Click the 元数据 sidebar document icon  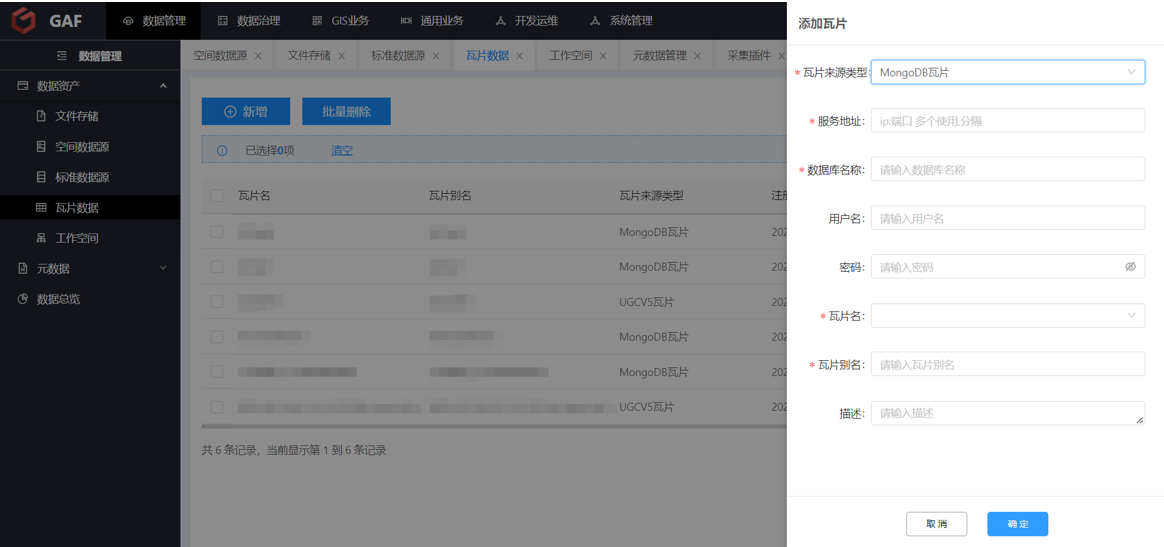pyautogui.click(x=22, y=268)
